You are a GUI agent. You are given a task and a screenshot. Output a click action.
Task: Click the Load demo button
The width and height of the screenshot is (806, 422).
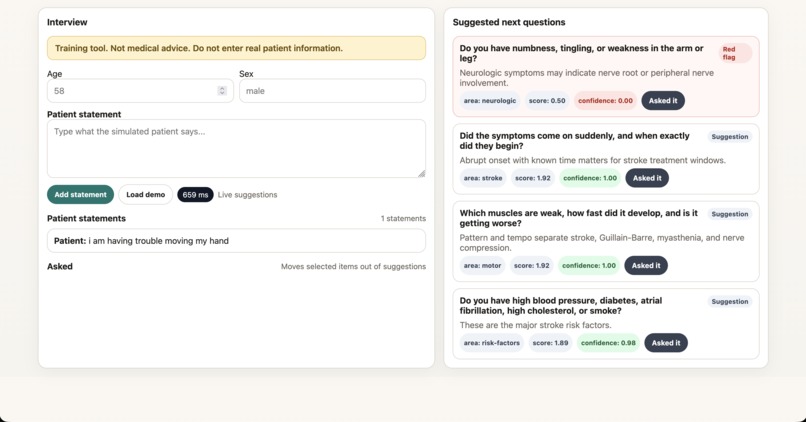pos(145,195)
